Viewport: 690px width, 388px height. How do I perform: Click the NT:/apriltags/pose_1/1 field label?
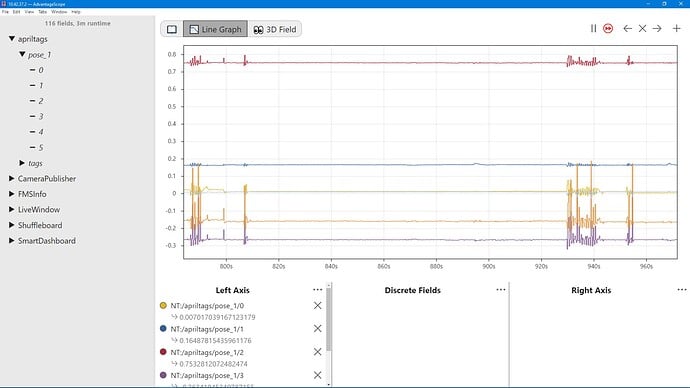(207, 329)
